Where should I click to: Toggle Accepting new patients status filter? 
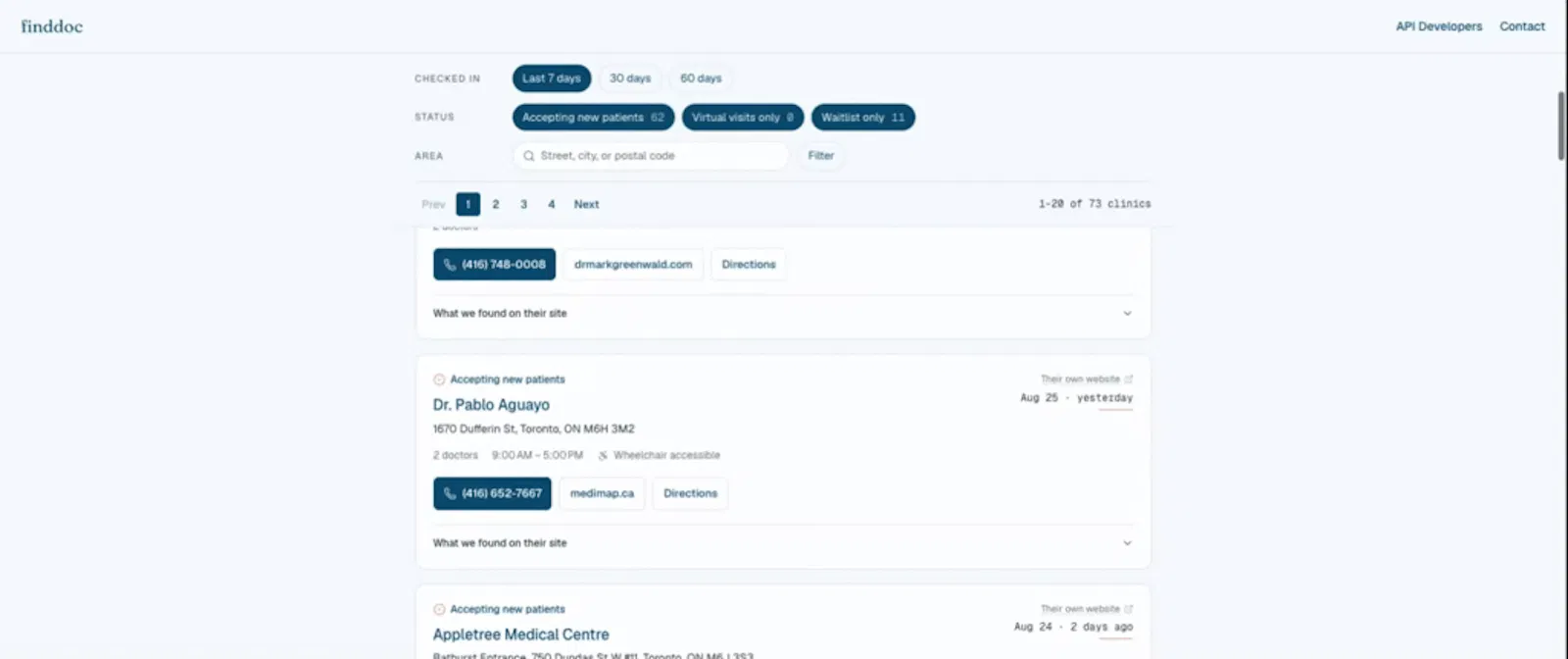[x=593, y=118]
